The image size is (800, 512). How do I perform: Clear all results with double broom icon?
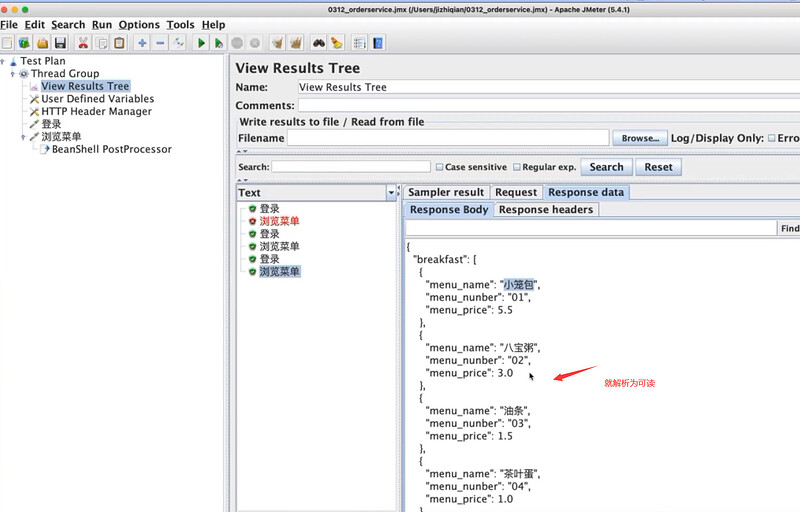coord(296,43)
